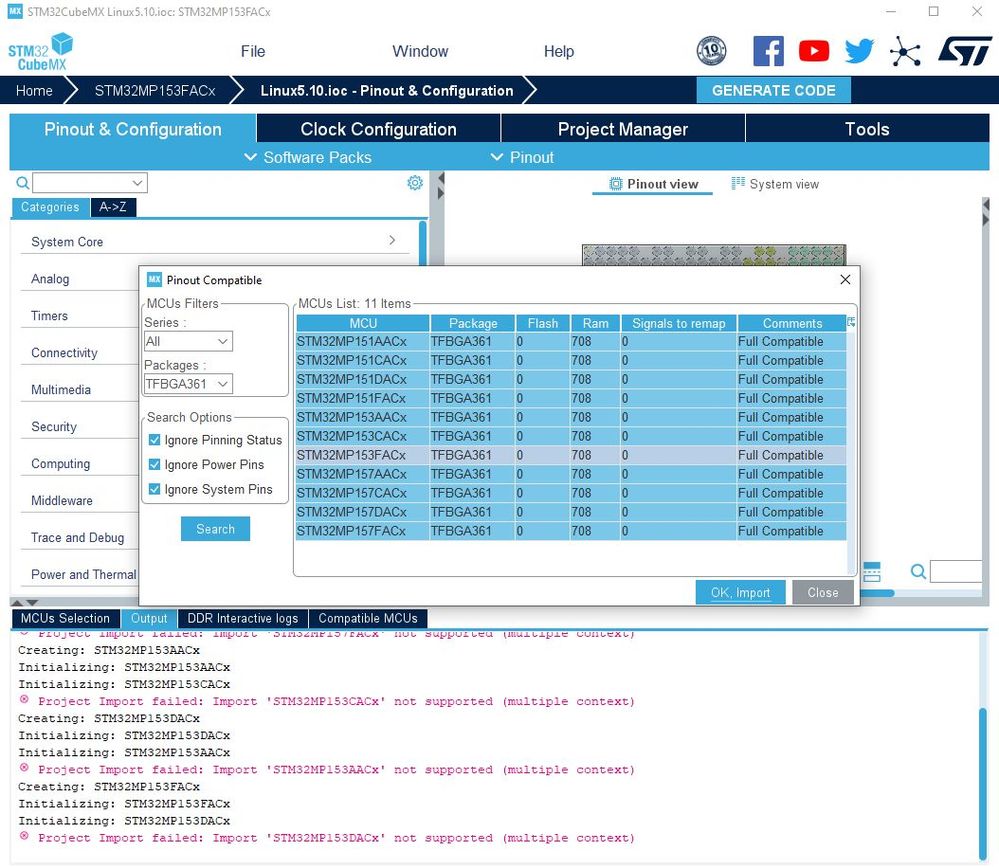Click the dialog's Close button

click(x=823, y=592)
